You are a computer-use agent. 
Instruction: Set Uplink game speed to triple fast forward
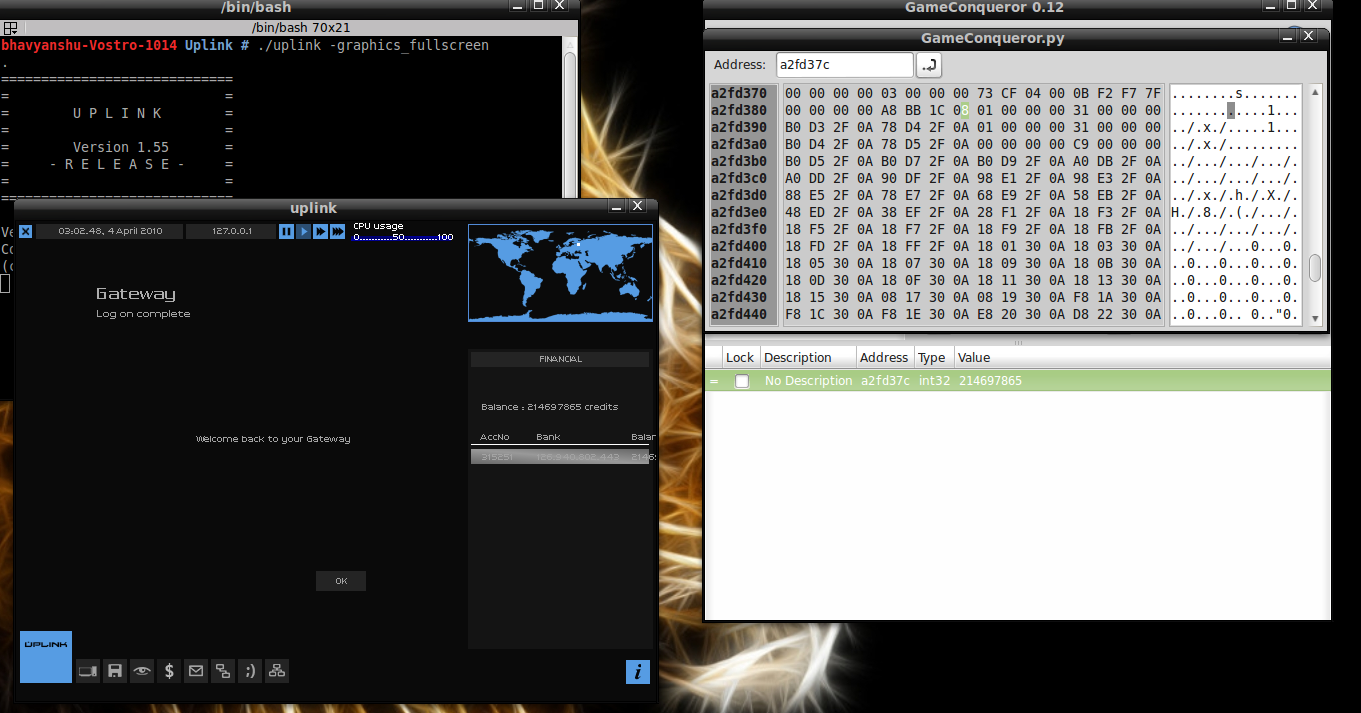pyautogui.click(x=338, y=231)
